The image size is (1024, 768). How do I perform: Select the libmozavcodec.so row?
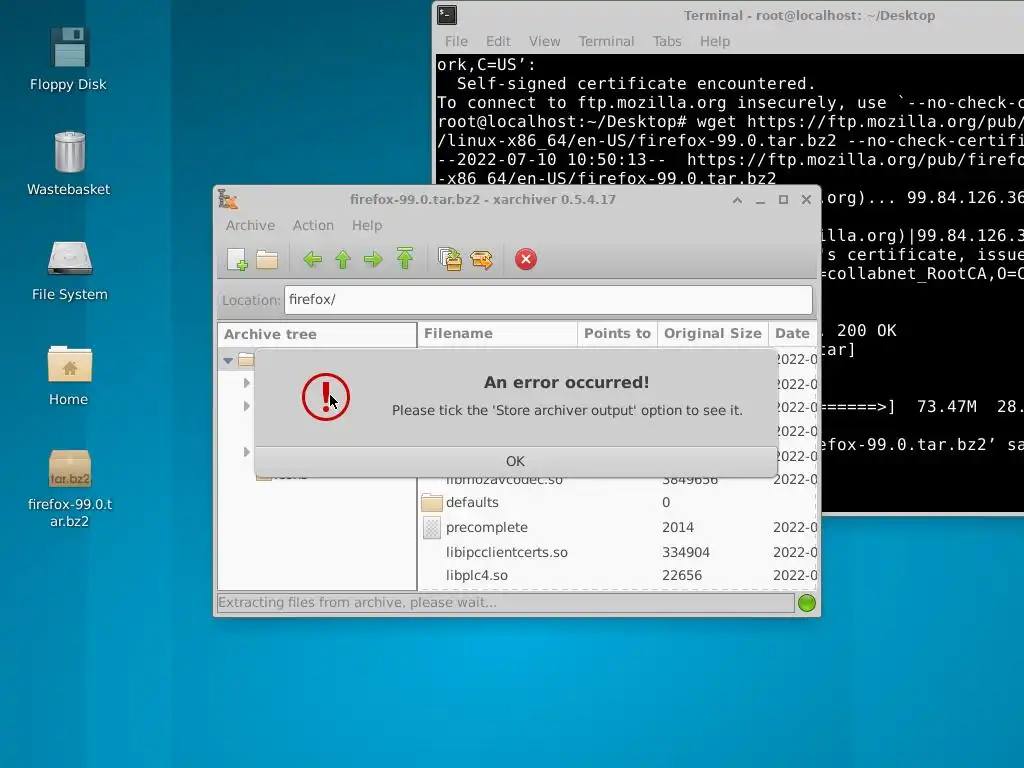(x=617, y=481)
